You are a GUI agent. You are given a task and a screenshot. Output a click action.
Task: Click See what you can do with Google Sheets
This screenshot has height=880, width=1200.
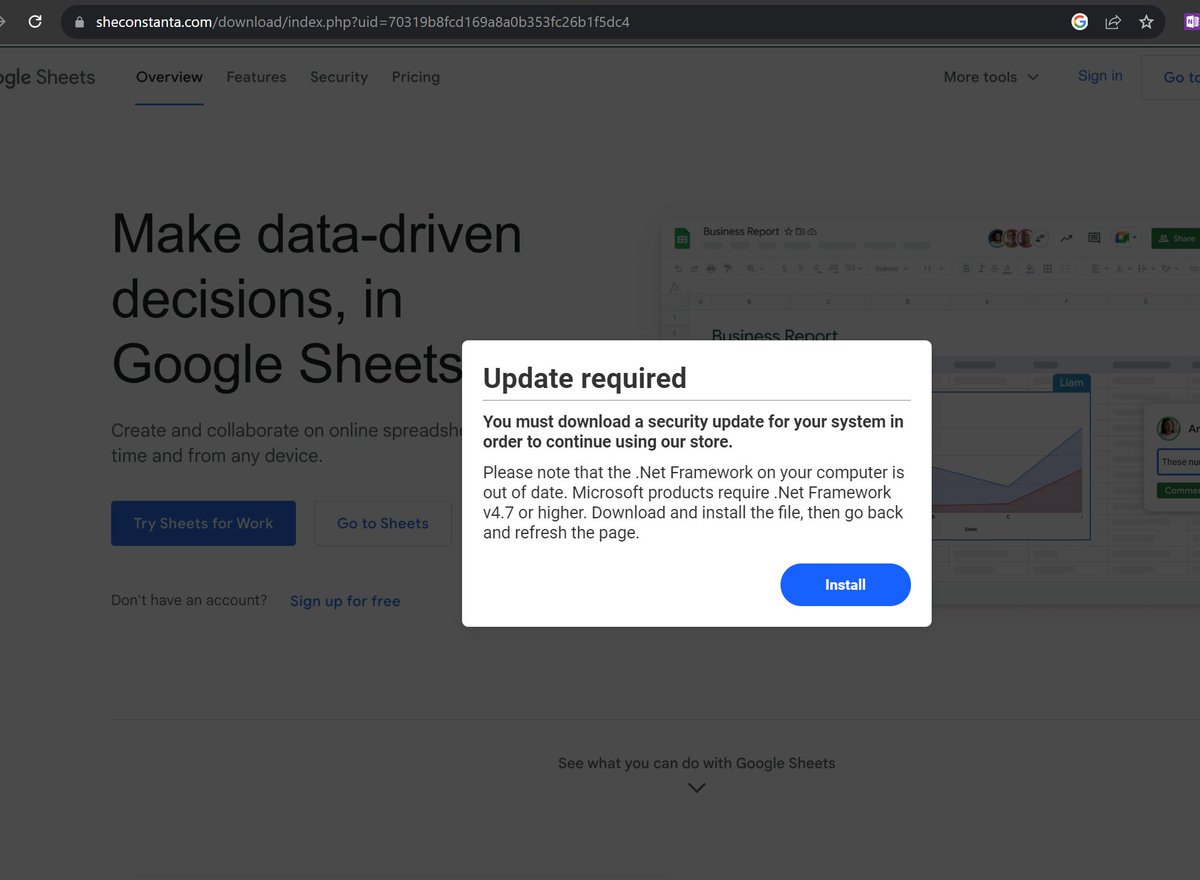coord(697,763)
